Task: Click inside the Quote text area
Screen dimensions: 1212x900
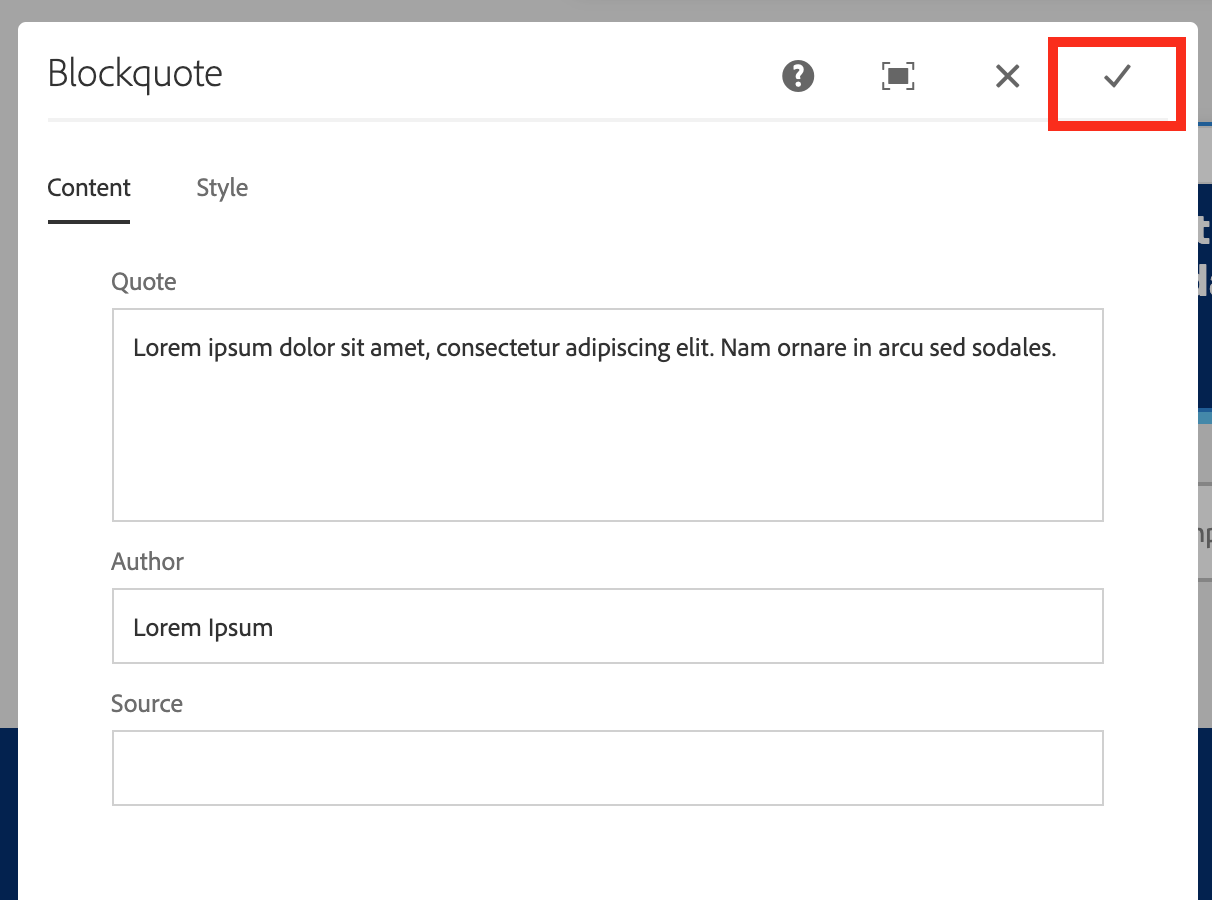Action: point(607,415)
